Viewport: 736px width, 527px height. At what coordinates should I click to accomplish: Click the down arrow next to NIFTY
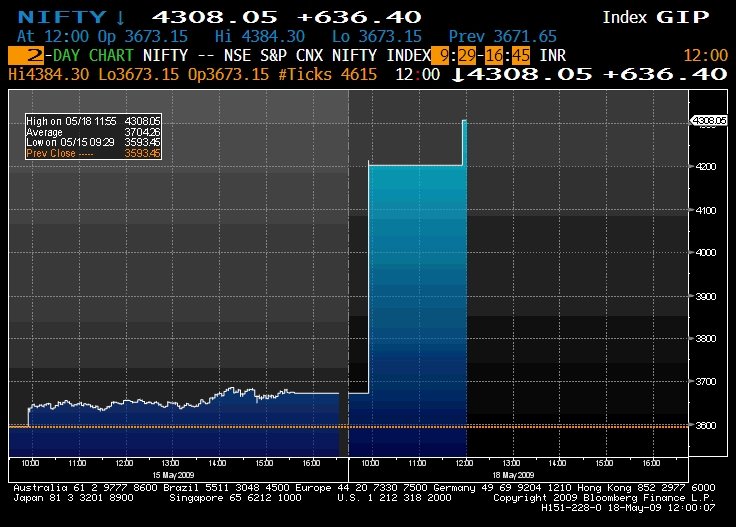pyautogui.click(x=120, y=17)
